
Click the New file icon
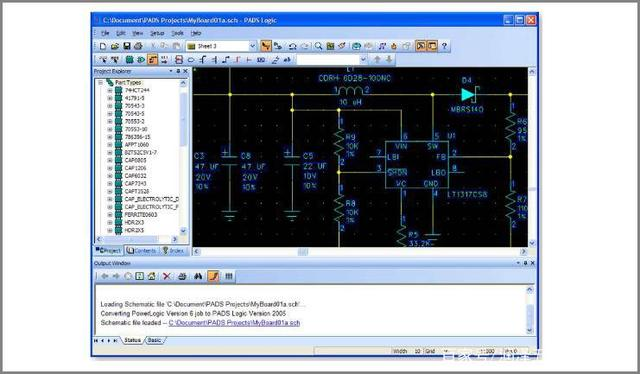pyautogui.click(x=103, y=46)
